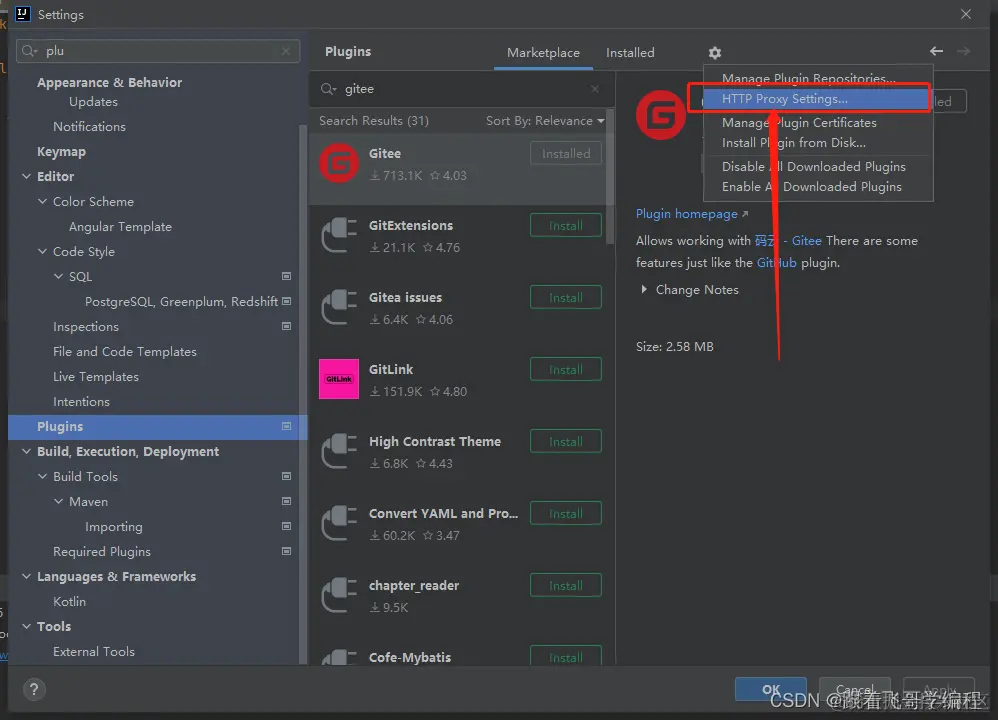Click the large Gitee logo in details
This screenshot has height=720, width=998.
[661, 115]
